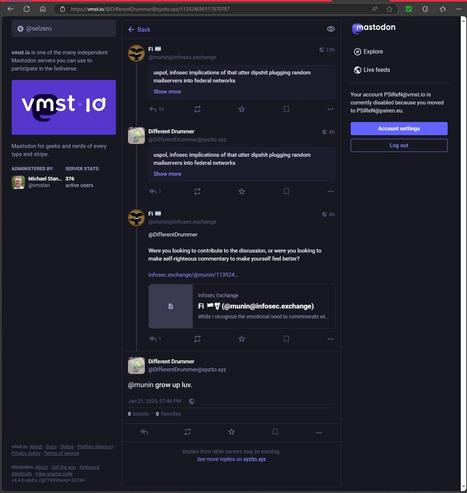
Task: Toggle content warnings with eye icon
Action: (331, 29)
